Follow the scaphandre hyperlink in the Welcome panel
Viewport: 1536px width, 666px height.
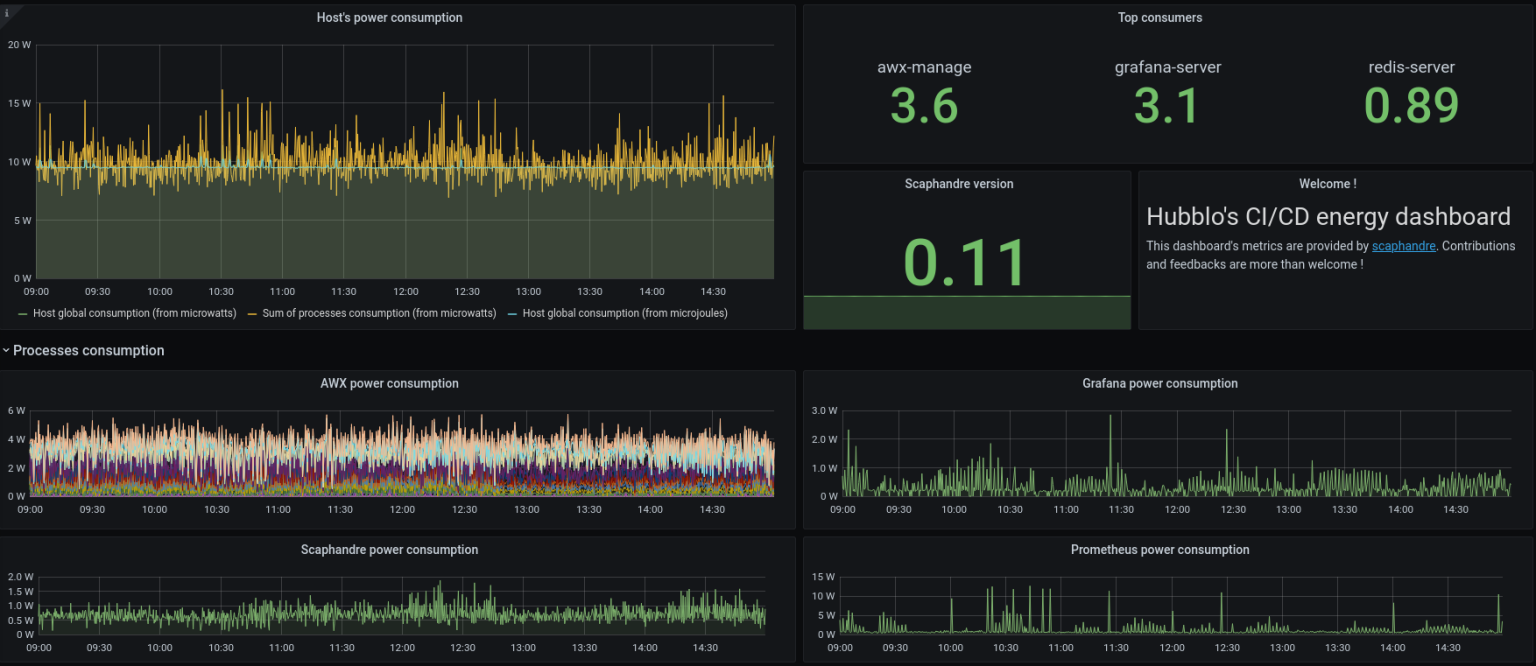pos(1403,245)
